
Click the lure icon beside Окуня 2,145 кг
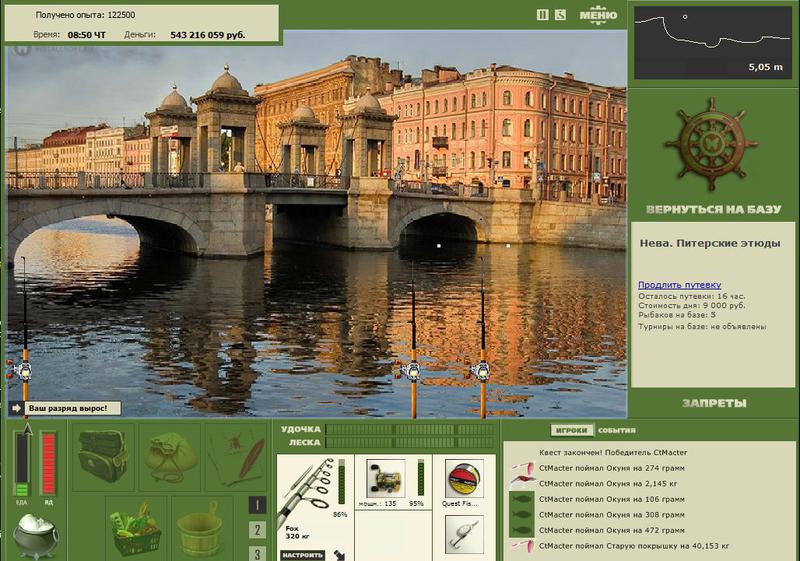(522, 482)
